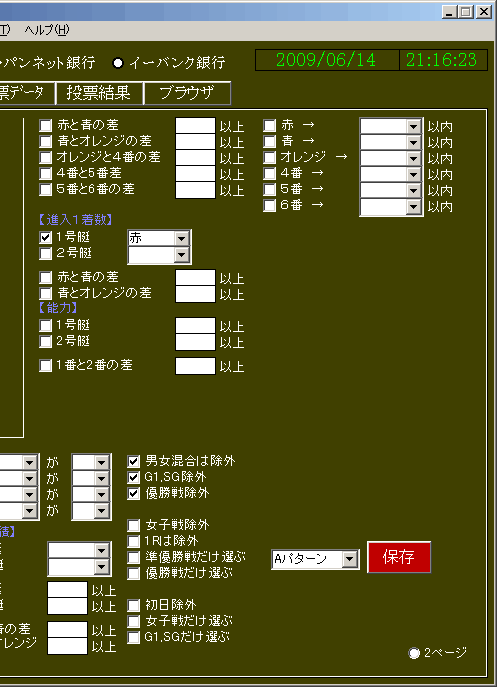Select the イーバンク銀行 radio button
This screenshot has height=687, width=497.
(x=117, y=63)
